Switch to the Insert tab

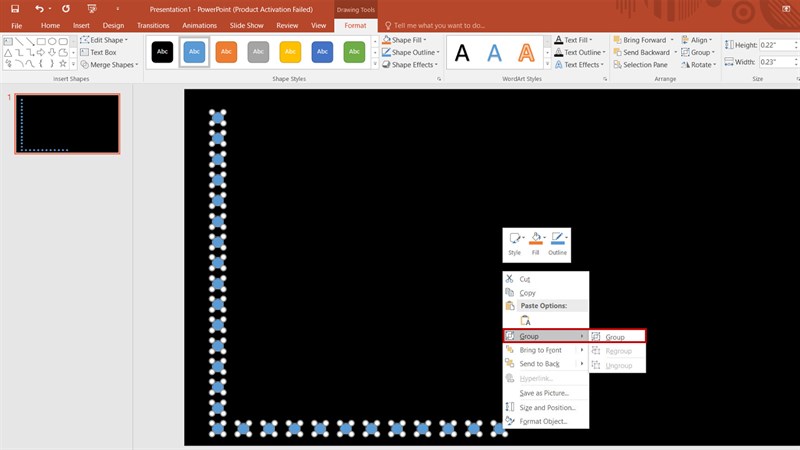tap(81, 25)
